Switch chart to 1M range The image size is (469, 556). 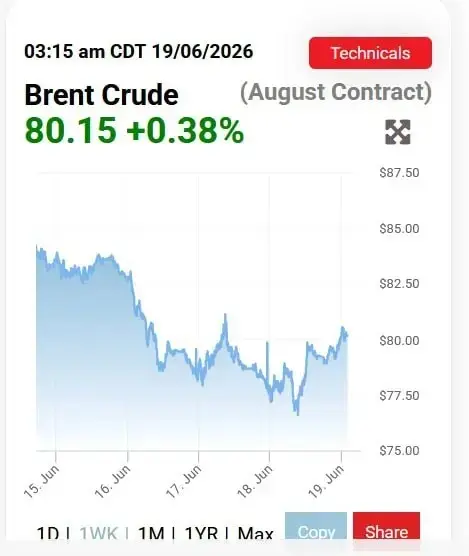(151, 533)
